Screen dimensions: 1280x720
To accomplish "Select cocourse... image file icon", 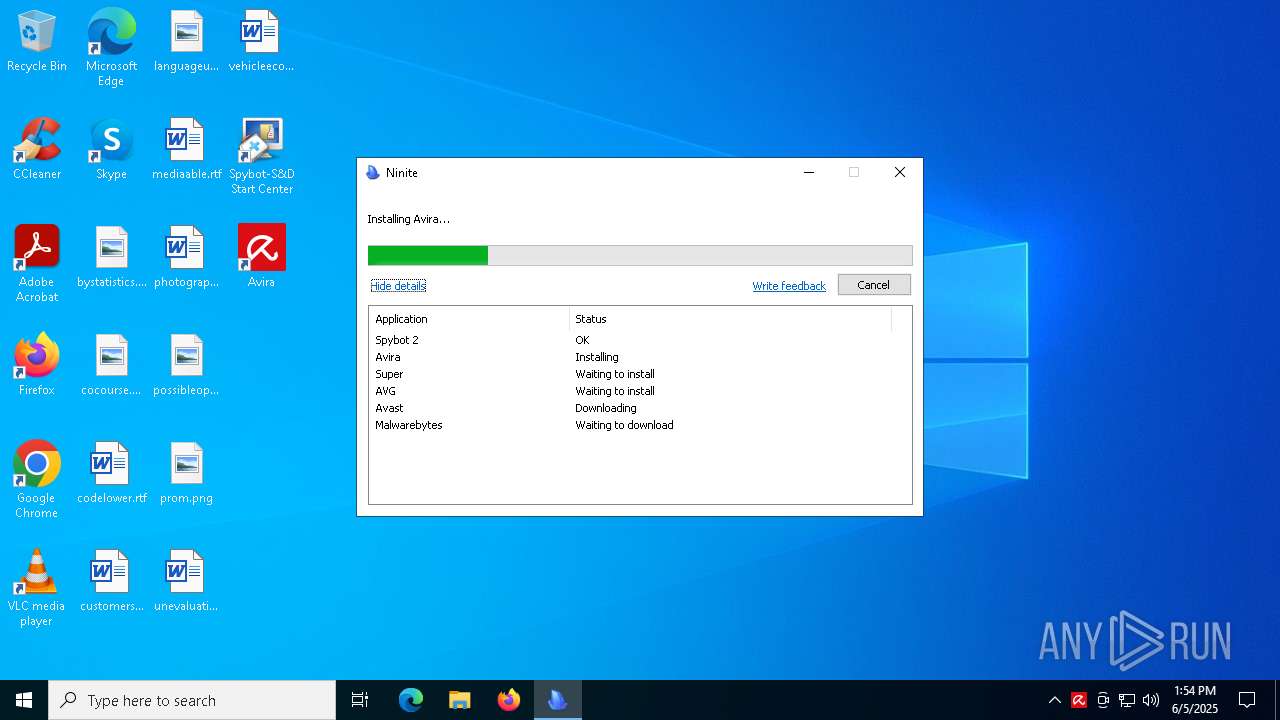I will pos(111,366).
